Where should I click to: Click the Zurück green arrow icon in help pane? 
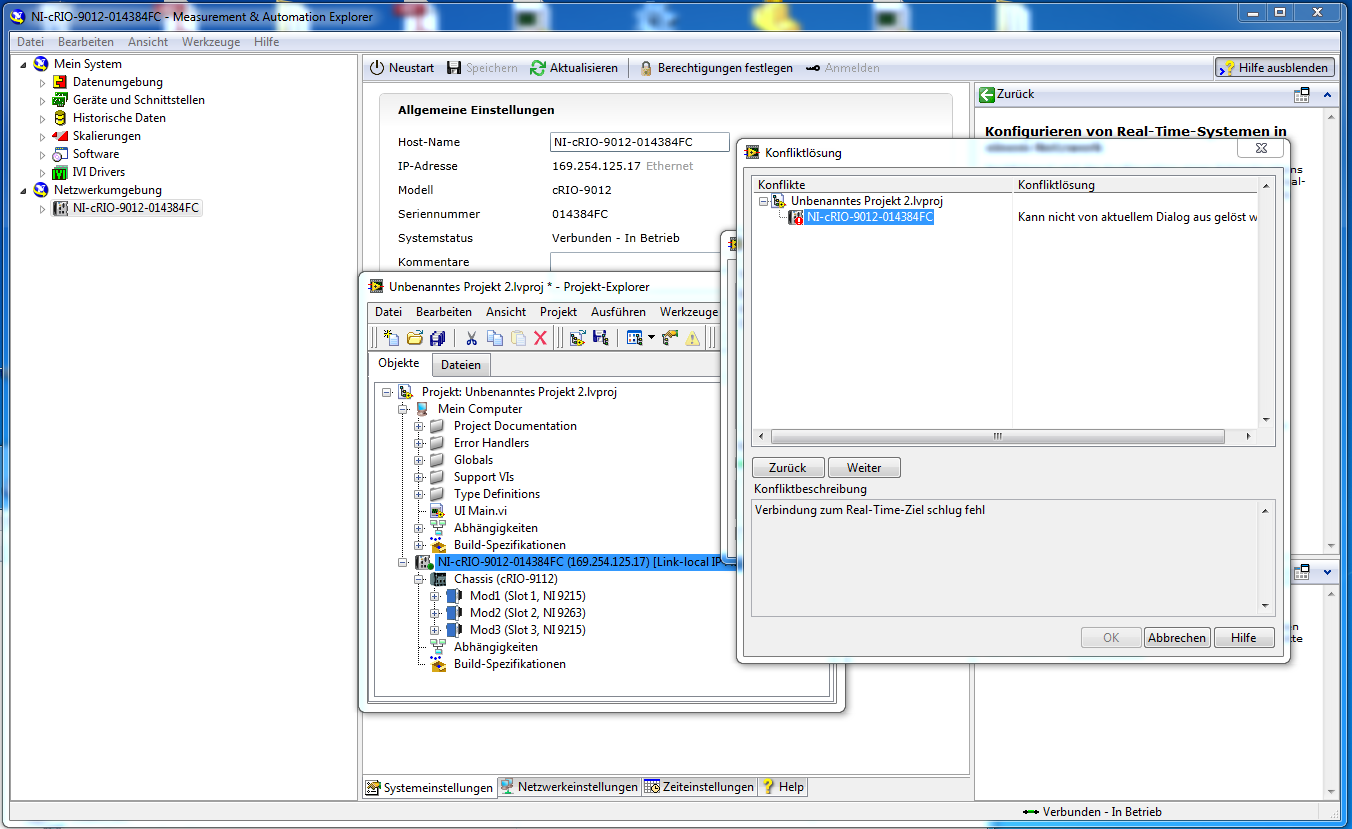[x=986, y=94]
